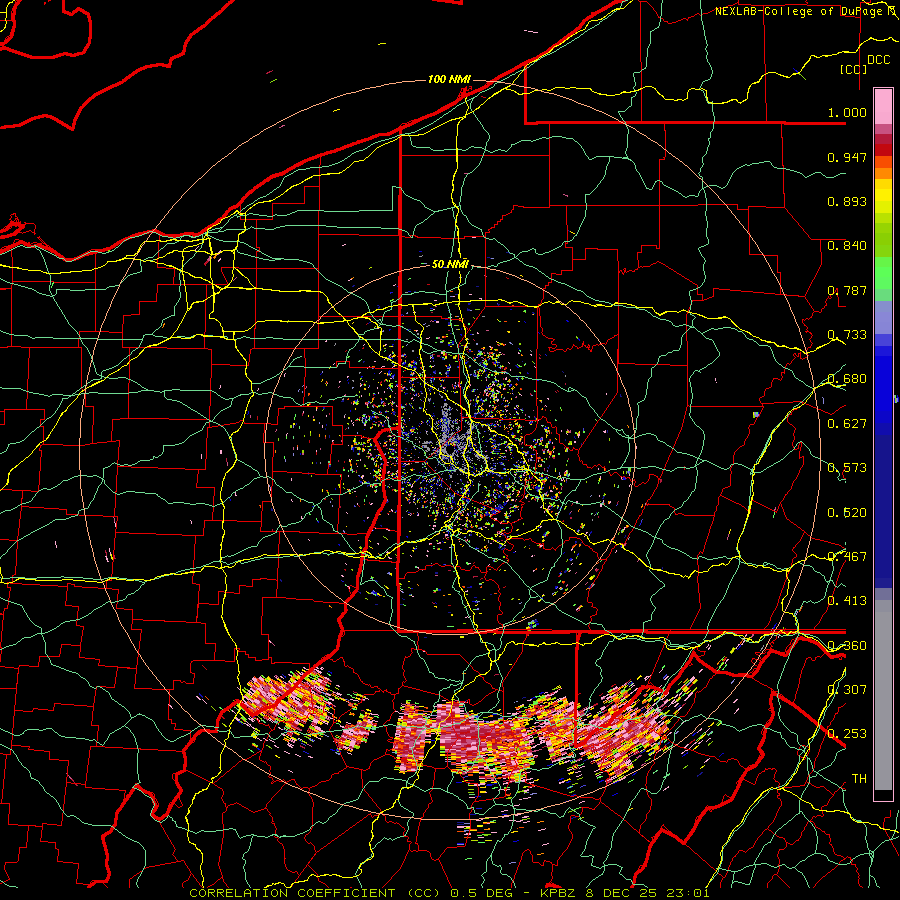Select the 0.467 legend value

(847, 557)
